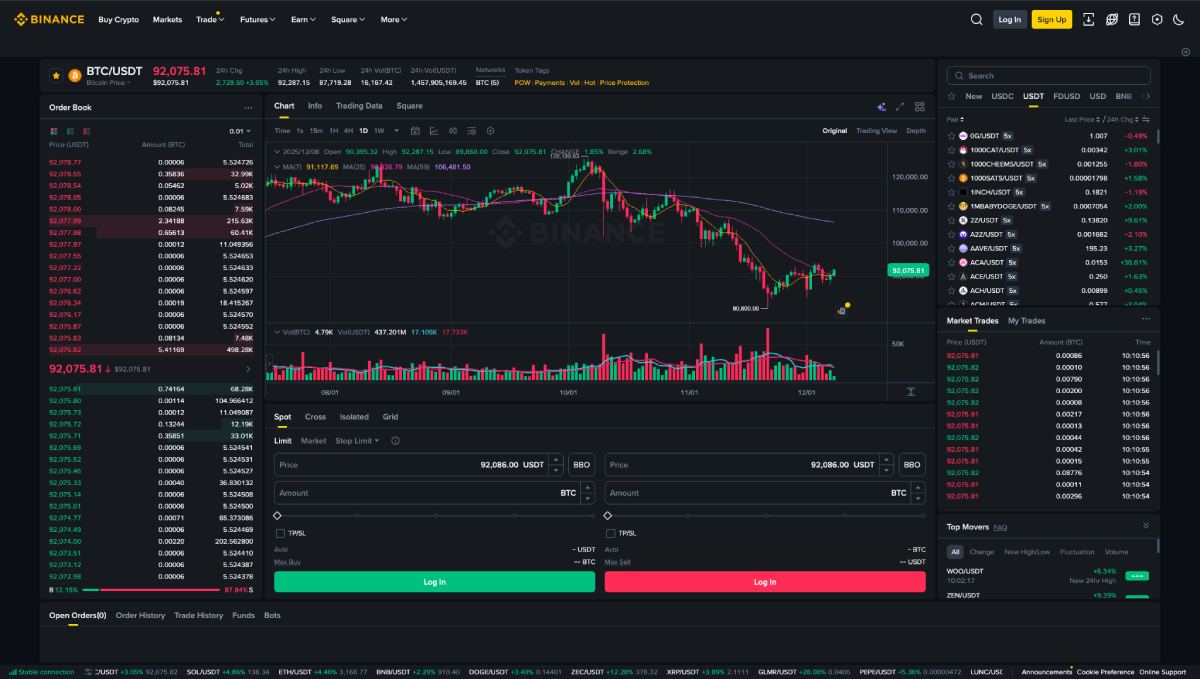Open order book 0.01 precision dropdown

point(240,131)
